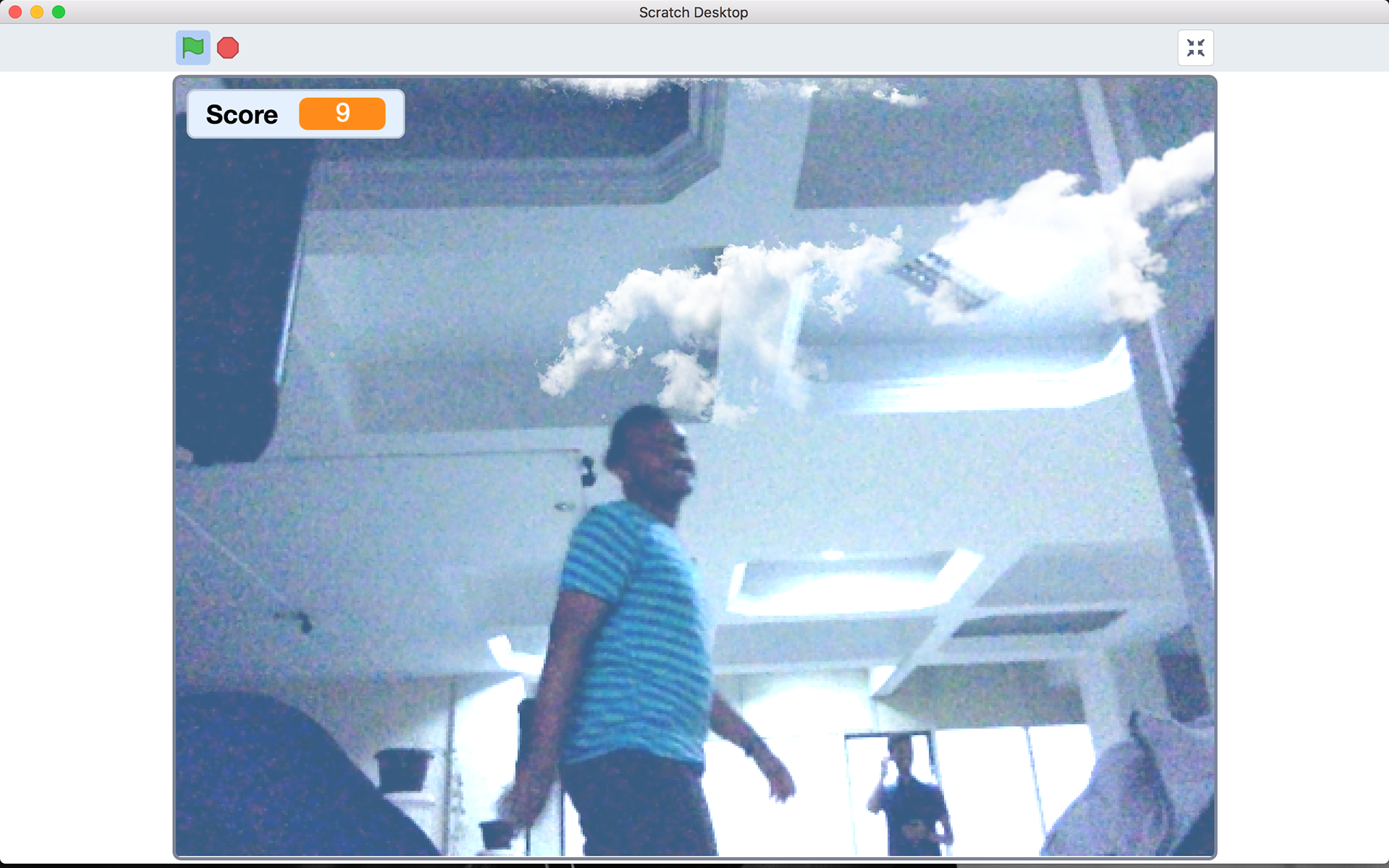Zoom window using the green macOS button
This screenshot has width=1389, height=868.
pyautogui.click(x=59, y=12)
